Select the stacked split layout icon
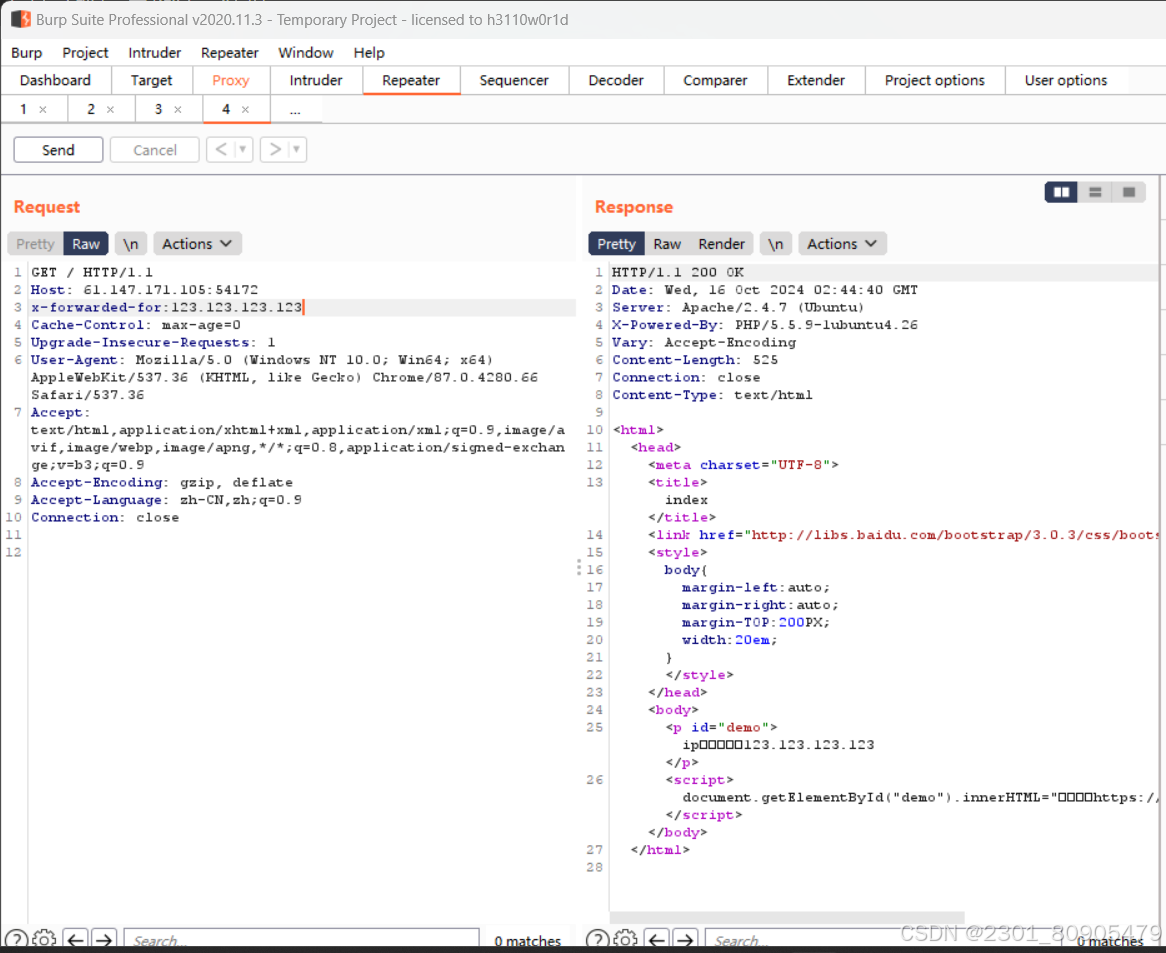Image resolution: width=1166 pixels, height=953 pixels. pos(1094,192)
